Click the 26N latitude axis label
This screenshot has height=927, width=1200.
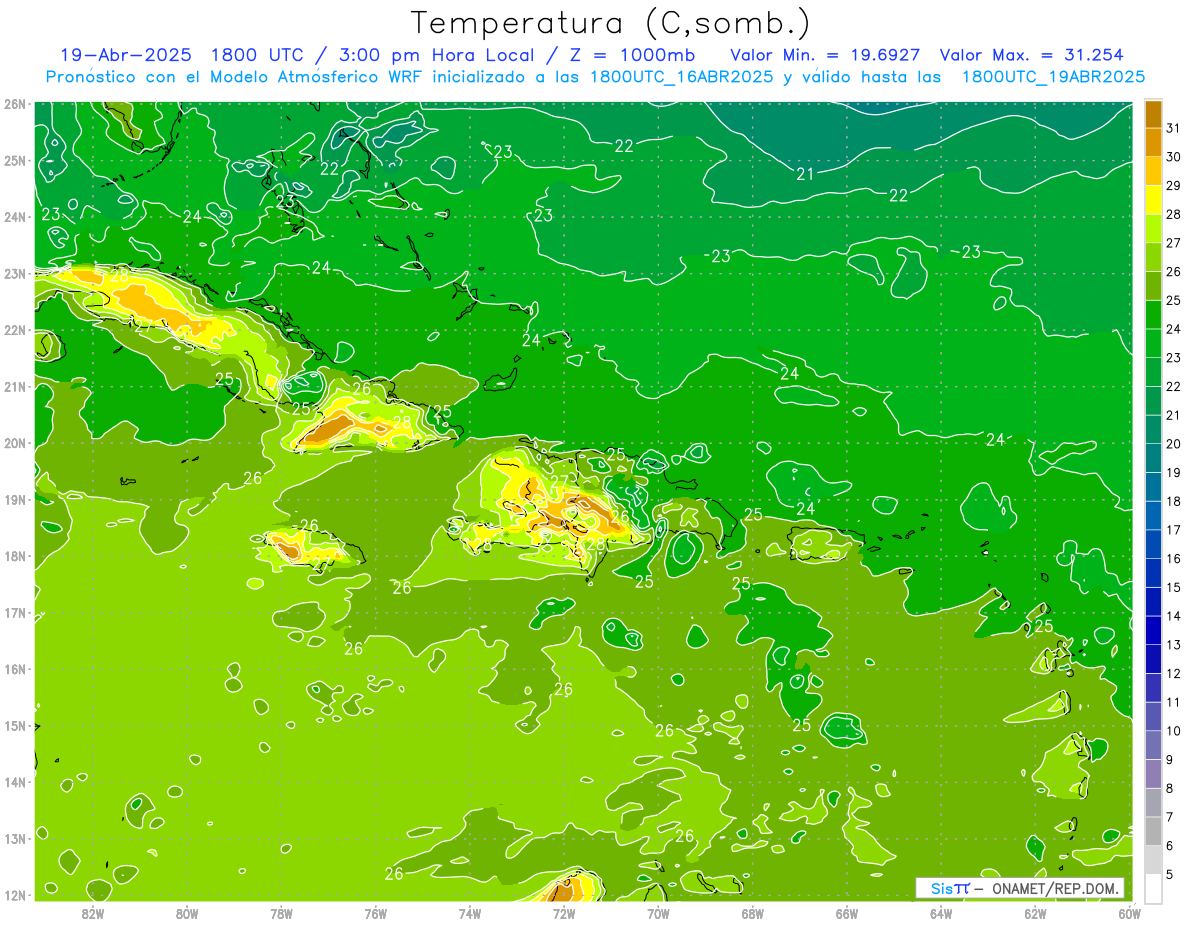(x=15, y=104)
